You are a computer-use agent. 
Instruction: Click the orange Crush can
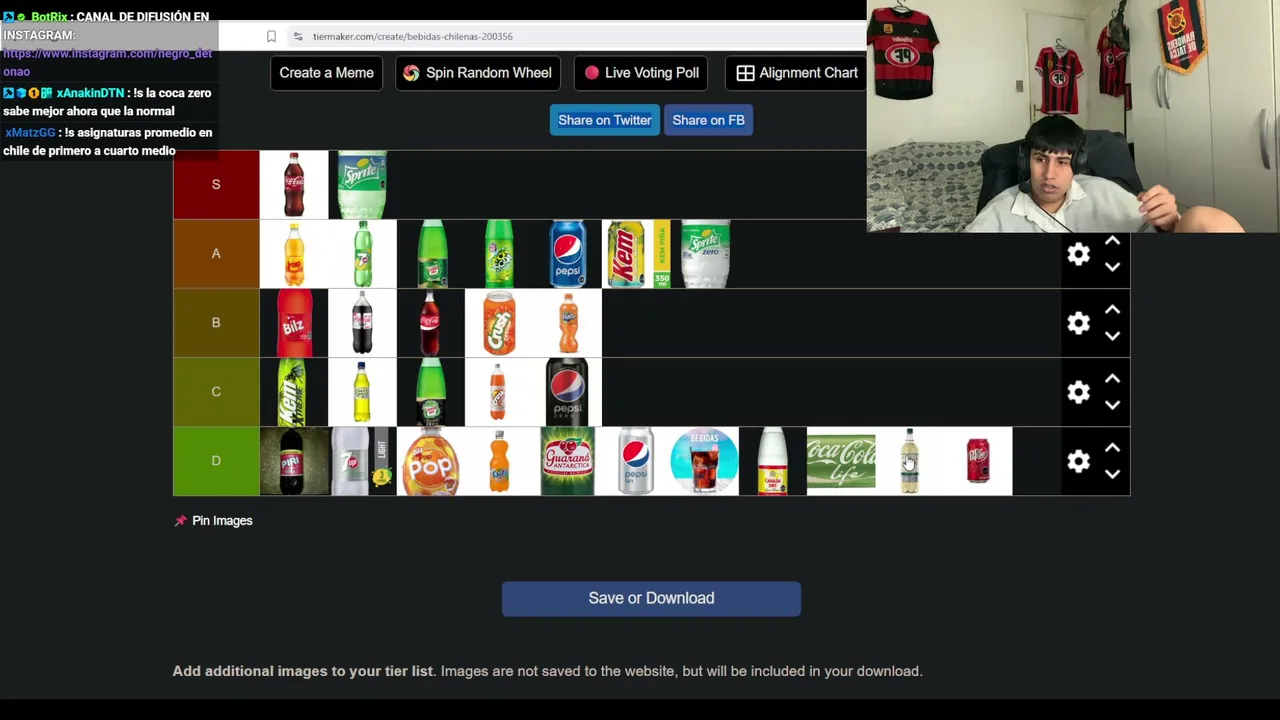(499, 323)
